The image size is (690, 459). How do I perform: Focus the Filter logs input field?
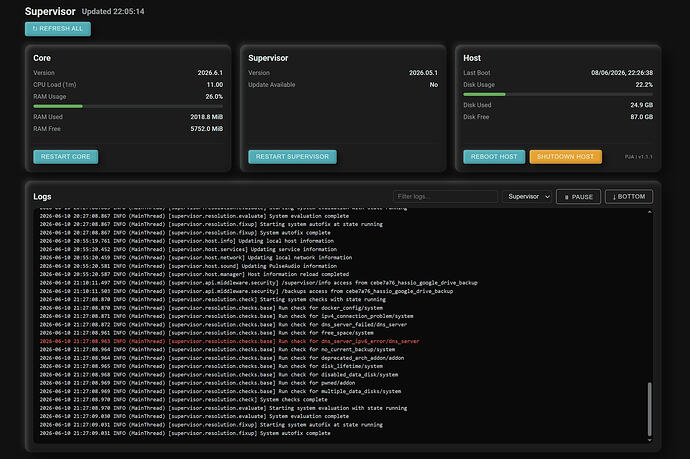click(445, 196)
